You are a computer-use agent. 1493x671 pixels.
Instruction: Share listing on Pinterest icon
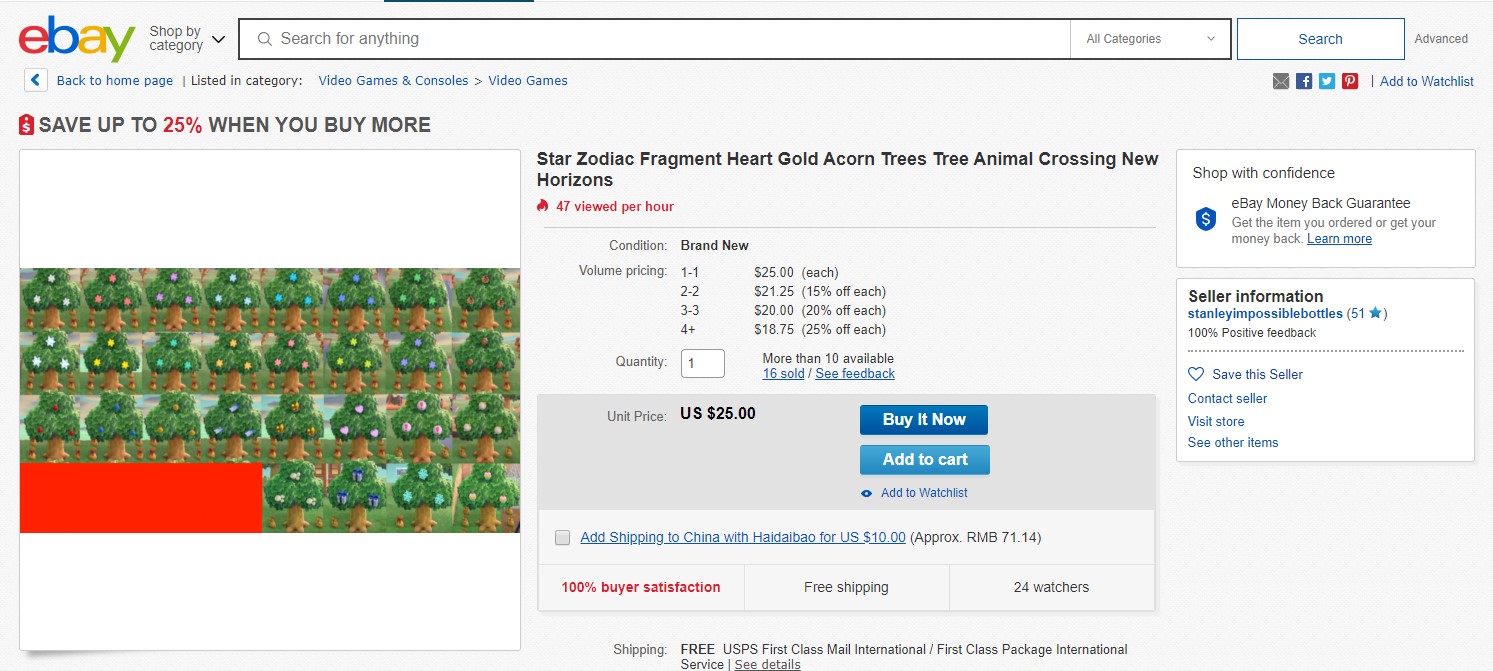[x=1350, y=81]
